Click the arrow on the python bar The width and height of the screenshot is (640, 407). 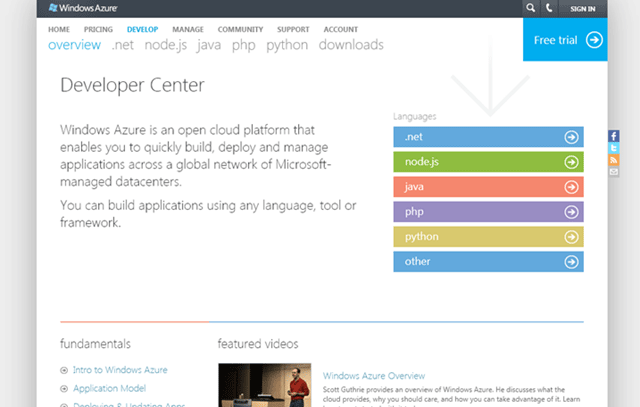pyautogui.click(x=571, y=237)
